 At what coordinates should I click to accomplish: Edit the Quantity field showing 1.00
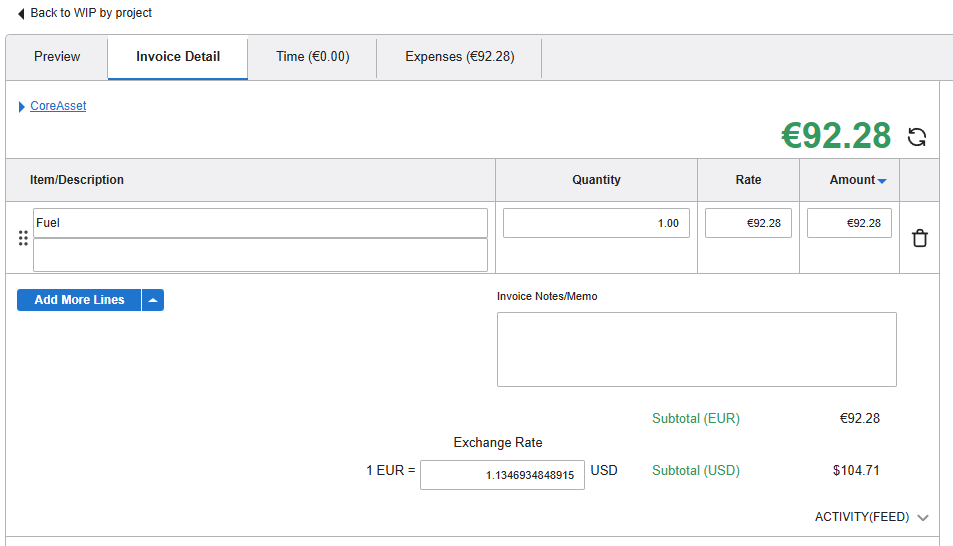596,223
